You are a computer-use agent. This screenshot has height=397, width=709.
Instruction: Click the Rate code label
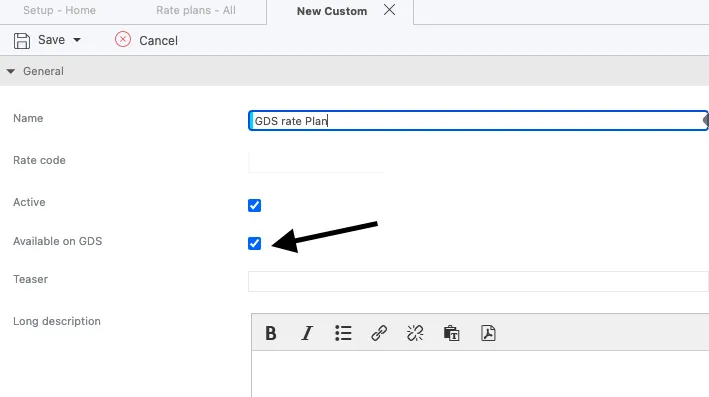coord(39,160)
